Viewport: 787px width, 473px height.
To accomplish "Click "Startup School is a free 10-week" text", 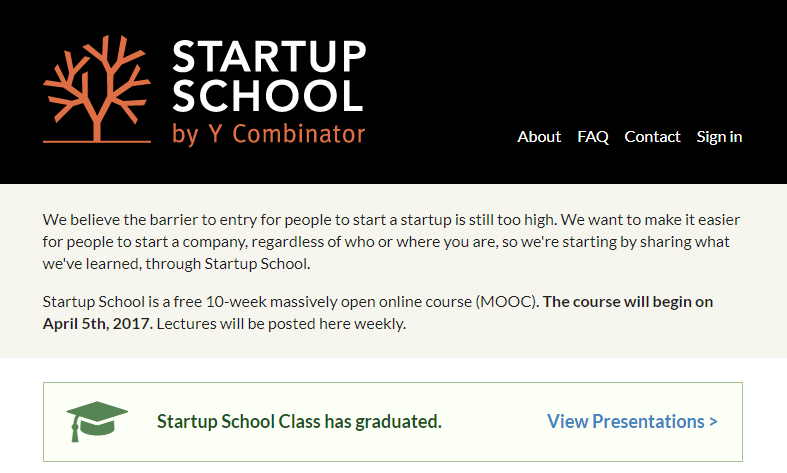I will point(155,302).
